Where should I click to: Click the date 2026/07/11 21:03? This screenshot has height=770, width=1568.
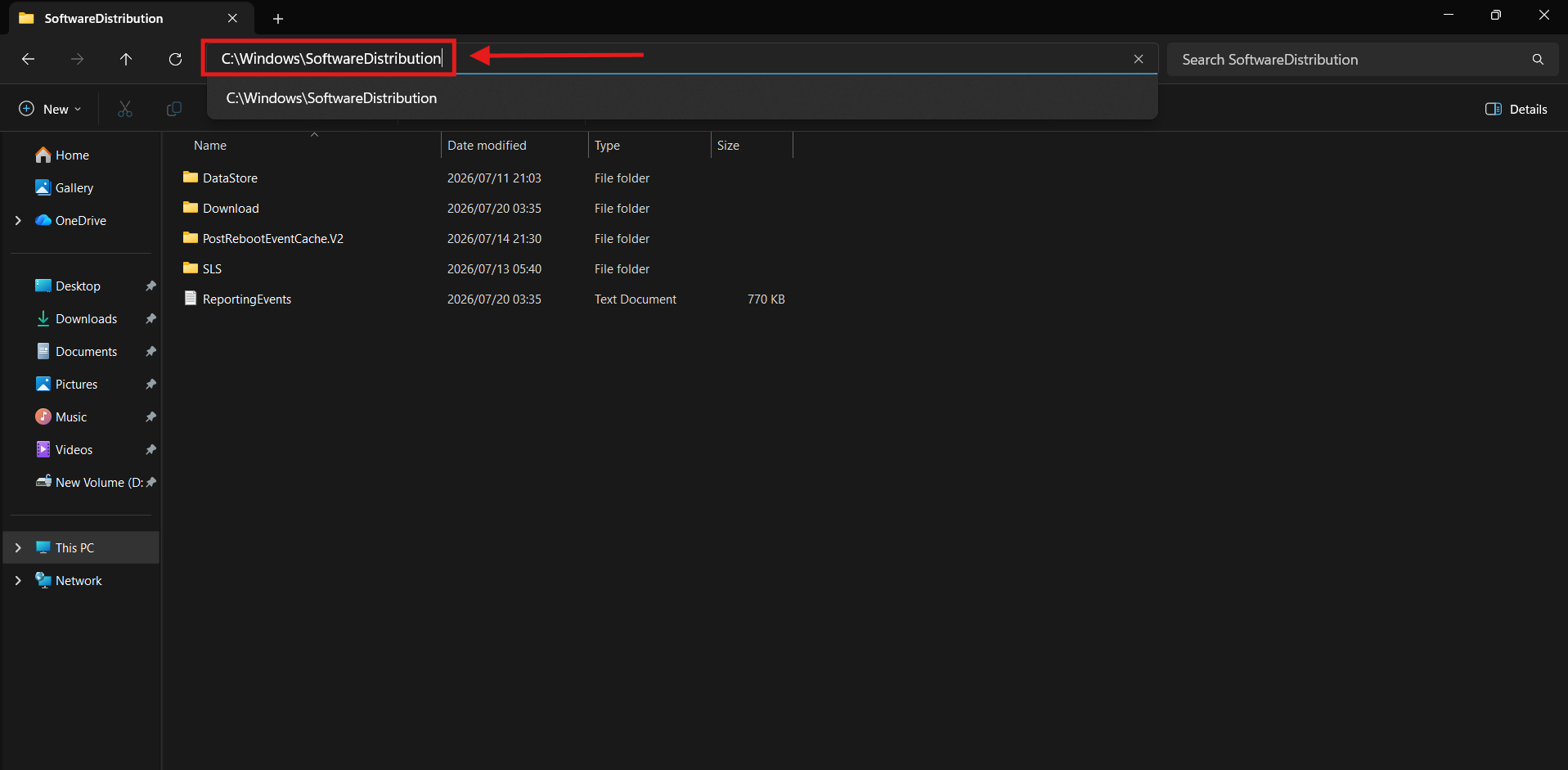tap(494, 178)
